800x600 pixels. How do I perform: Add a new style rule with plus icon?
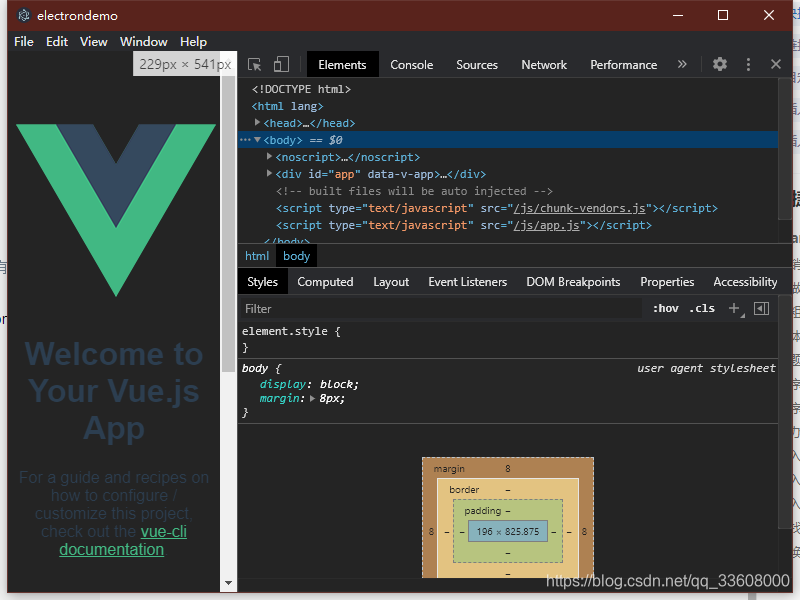tap(734, 308)
